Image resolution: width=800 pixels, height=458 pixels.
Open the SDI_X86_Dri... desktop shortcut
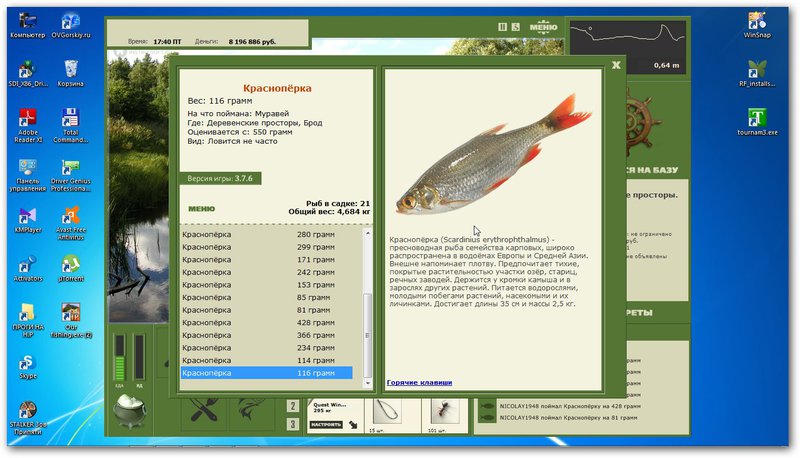[28, 74]
